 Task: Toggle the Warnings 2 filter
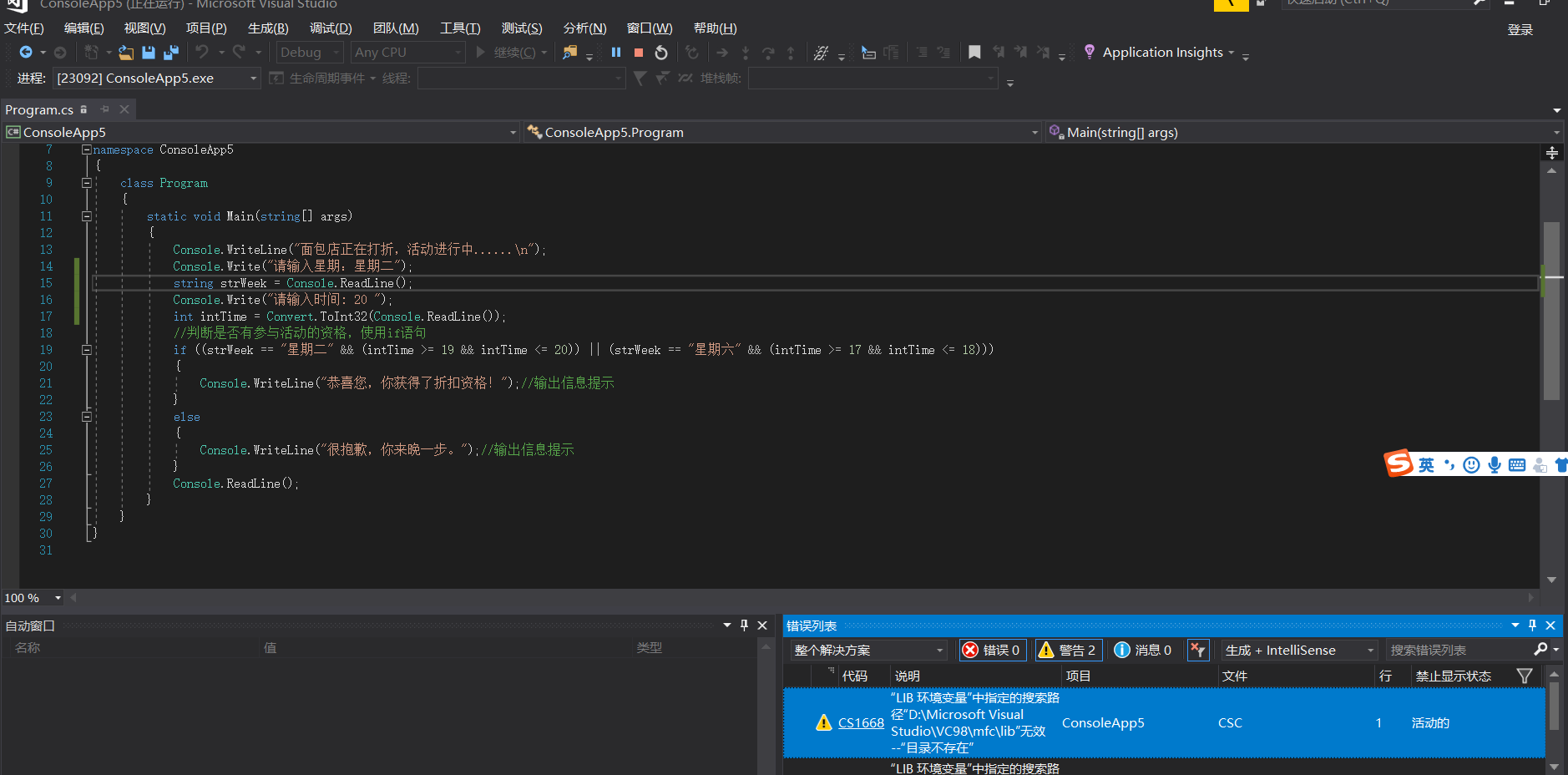coord(1069,650)
